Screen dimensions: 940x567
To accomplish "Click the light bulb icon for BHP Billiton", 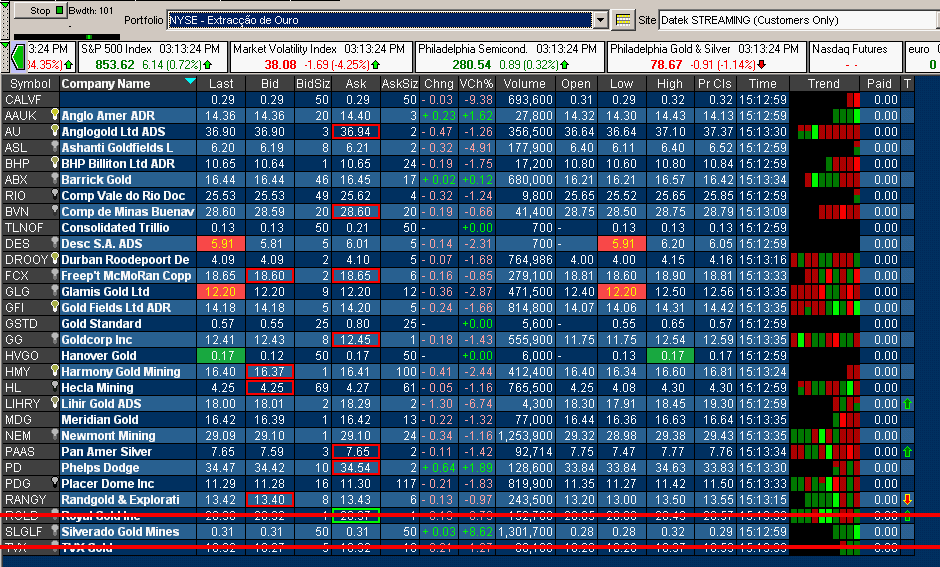I will tap(55, 162).
